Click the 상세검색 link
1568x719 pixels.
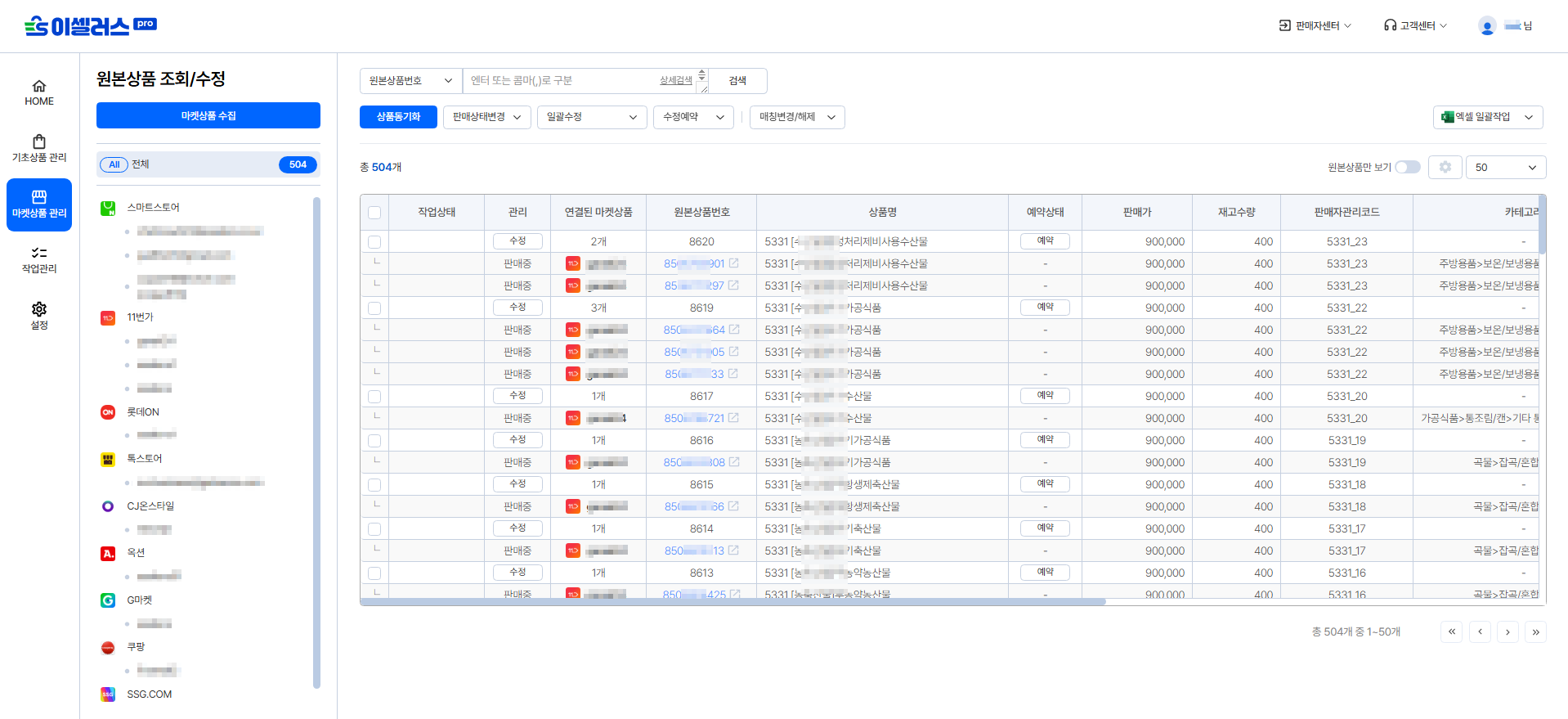pyautogui.click(x=676, y=80)
